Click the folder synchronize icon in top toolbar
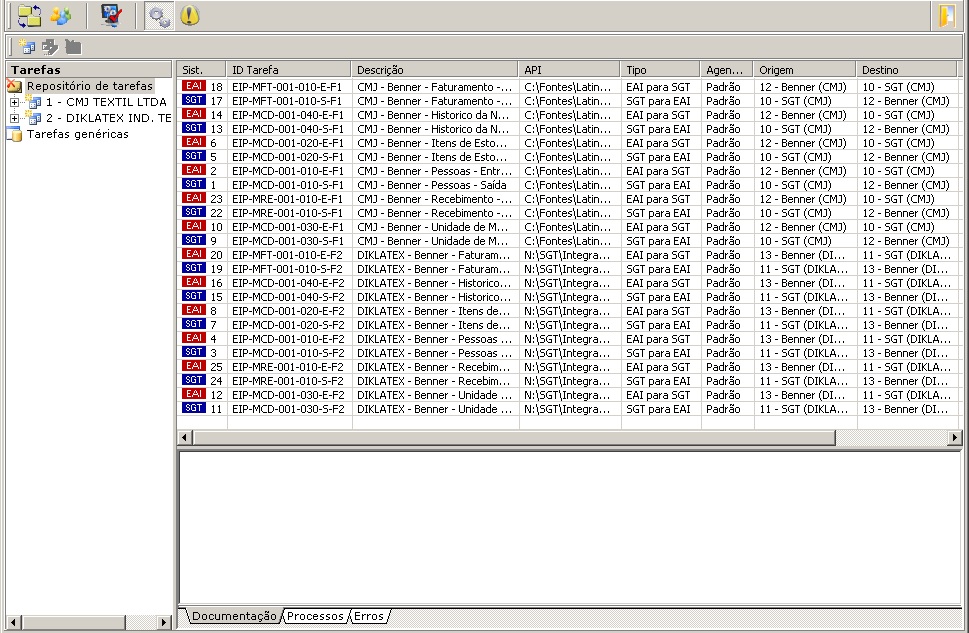This screenshot has width=969, height=633. [x=29, y=15]
